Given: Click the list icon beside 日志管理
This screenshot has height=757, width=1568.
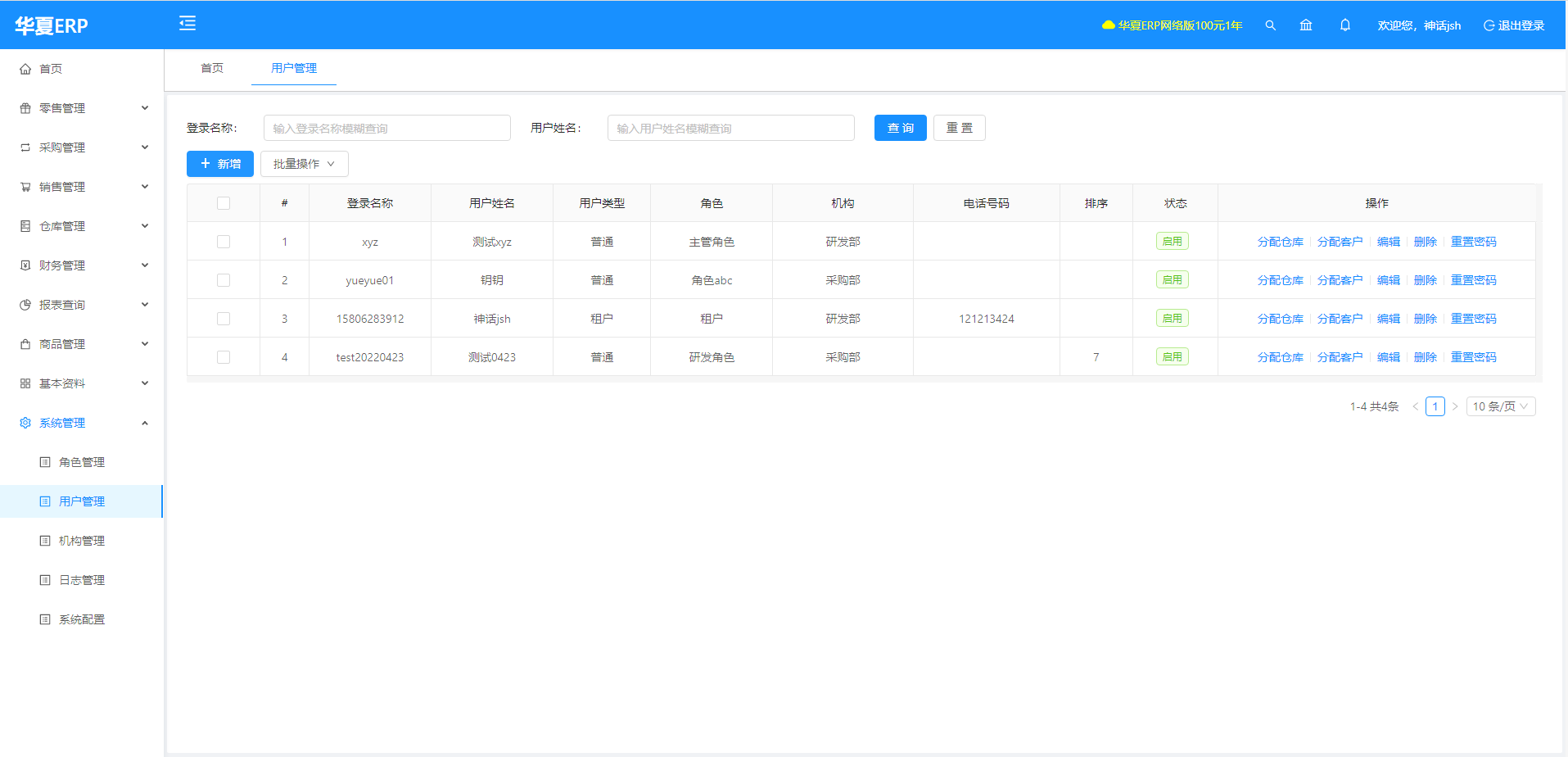Looking at the screenshot, I should click(x=45, y=580).
